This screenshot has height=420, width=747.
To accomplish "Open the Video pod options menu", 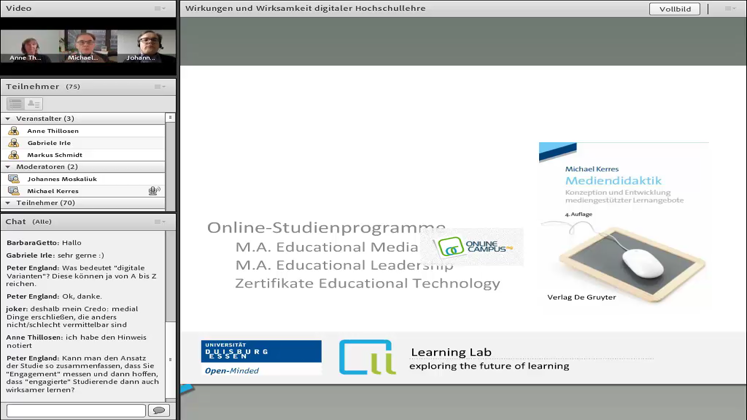I will tap(160, 8).
